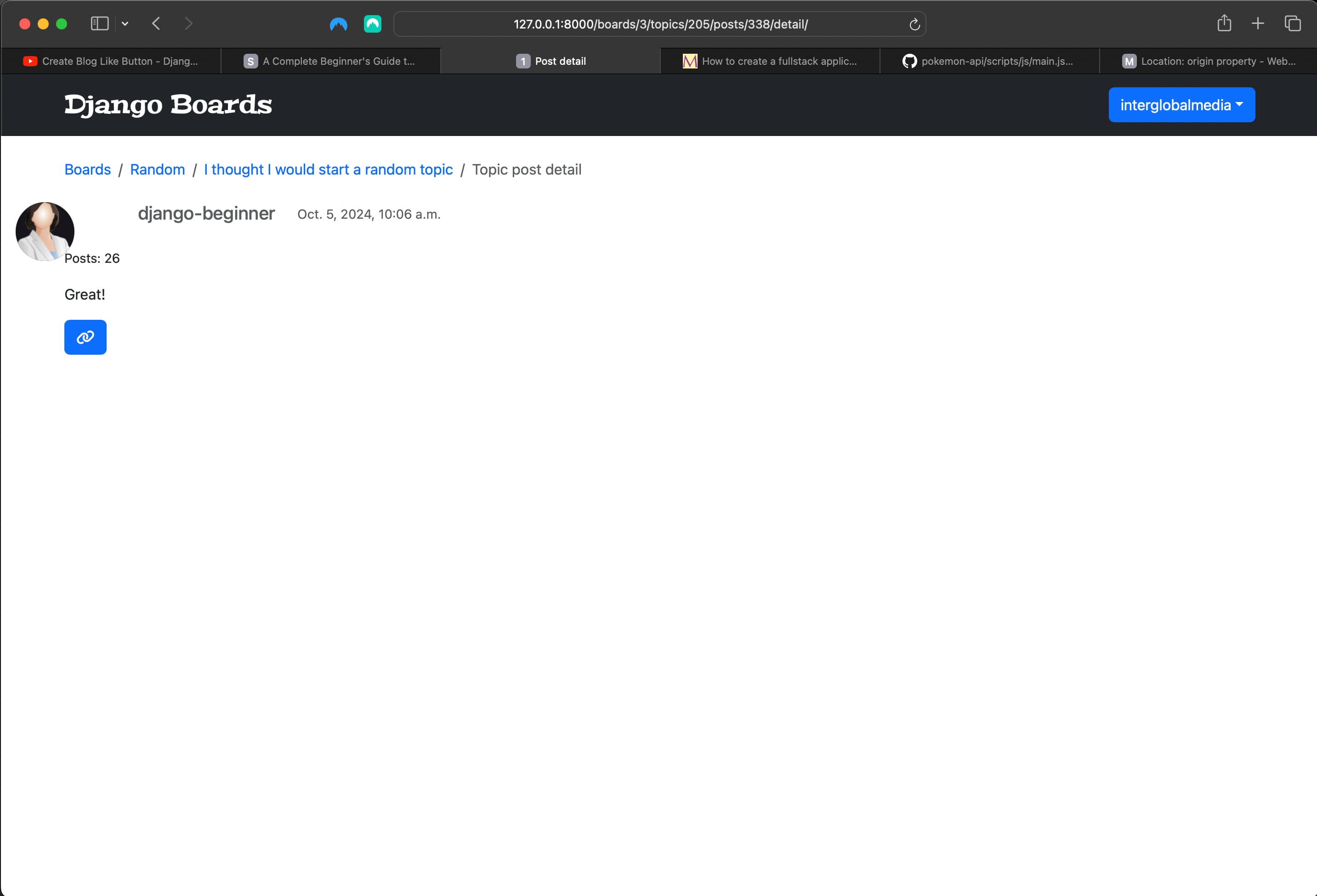This screenshot has width=1317, height=896.
Task: Toggle the Safari sidebar icon
Action: point(99,24)
